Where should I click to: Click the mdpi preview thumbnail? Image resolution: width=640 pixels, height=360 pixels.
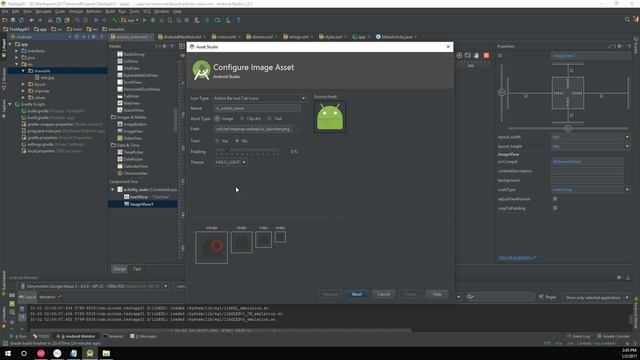click(280, 237)
